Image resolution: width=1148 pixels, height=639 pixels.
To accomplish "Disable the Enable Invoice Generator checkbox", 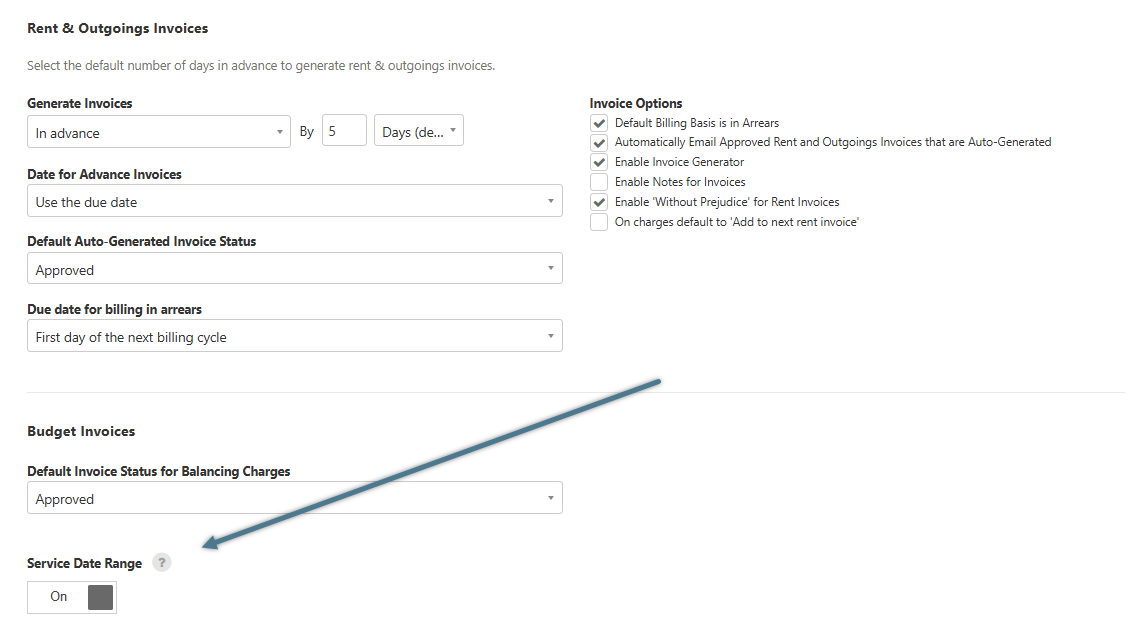I will coord(599,162).
